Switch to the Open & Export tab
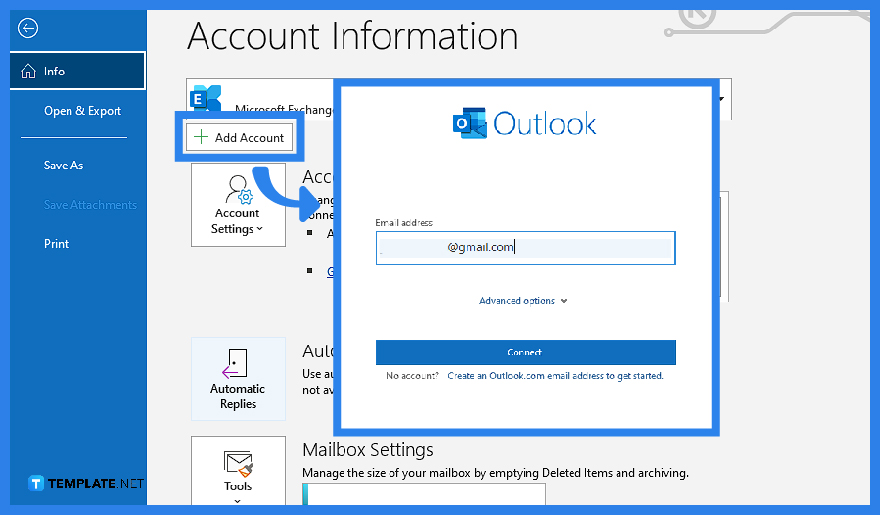The image size is (880, 515). click(x=82, y=111)
